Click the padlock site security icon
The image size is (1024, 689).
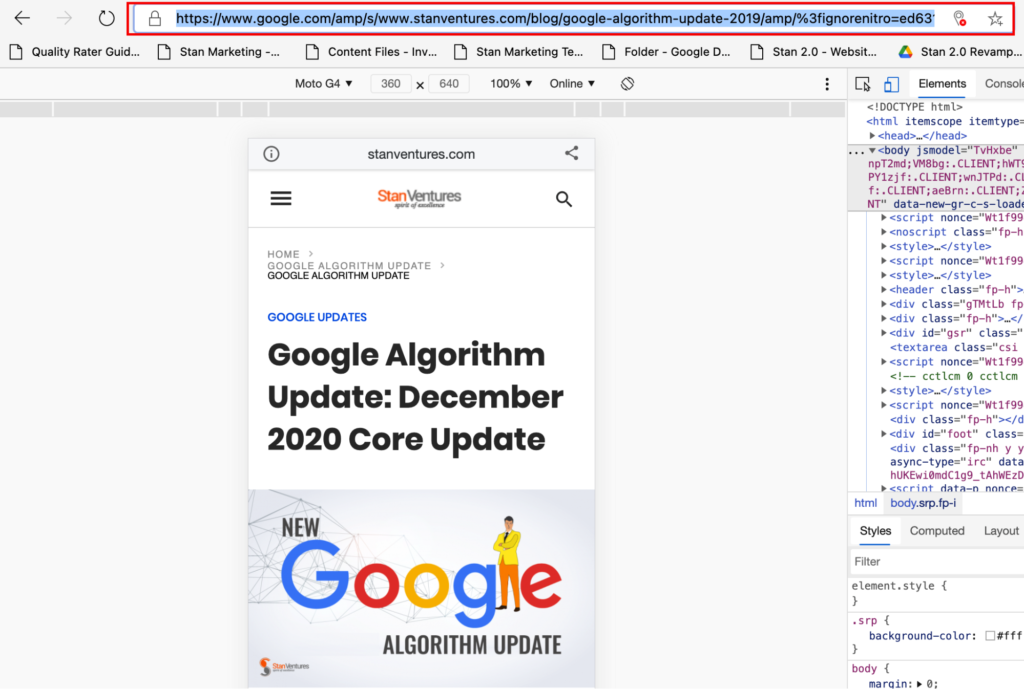[155, 18]
